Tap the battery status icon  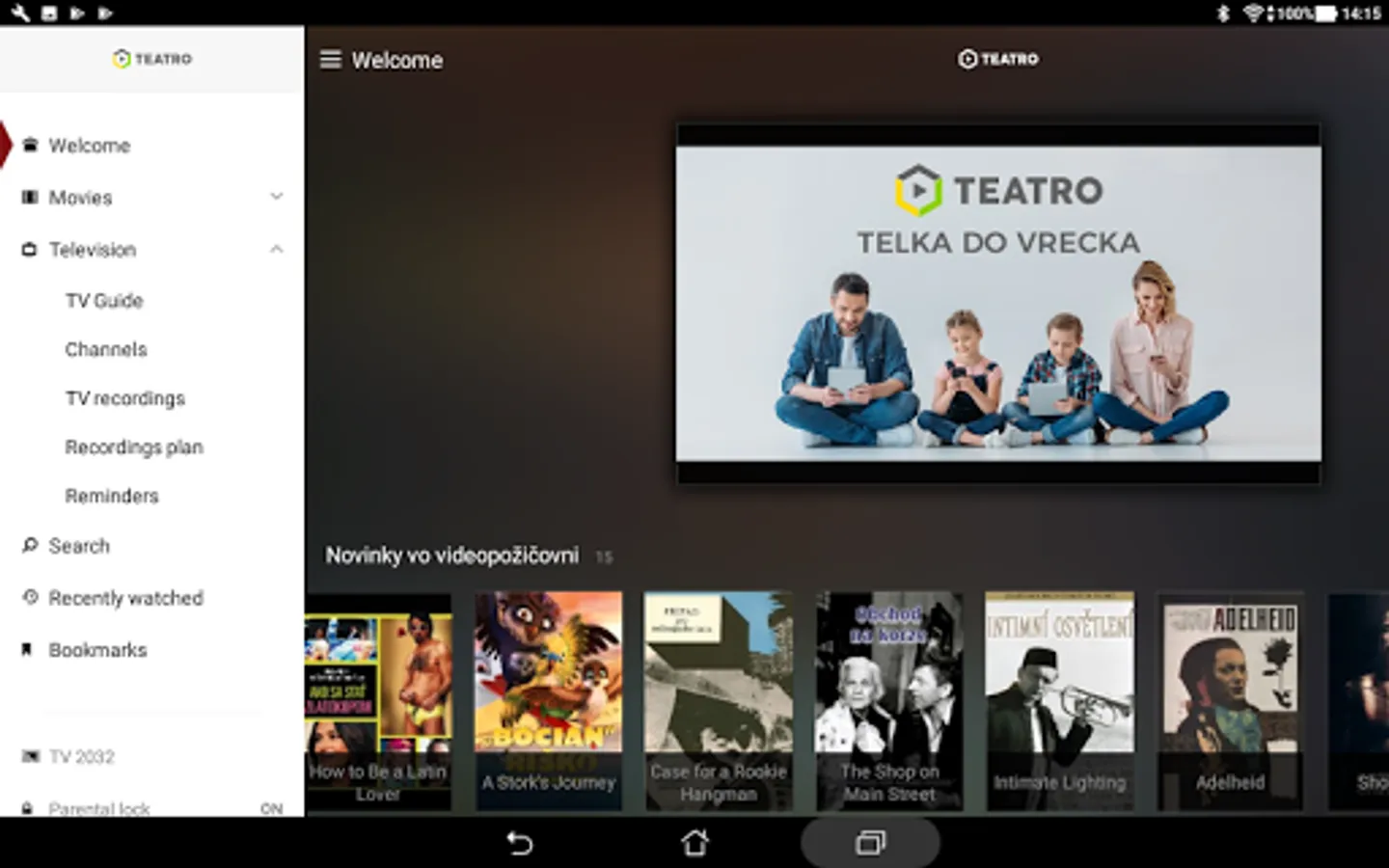pyautogui.click(x=1327, y=14)
